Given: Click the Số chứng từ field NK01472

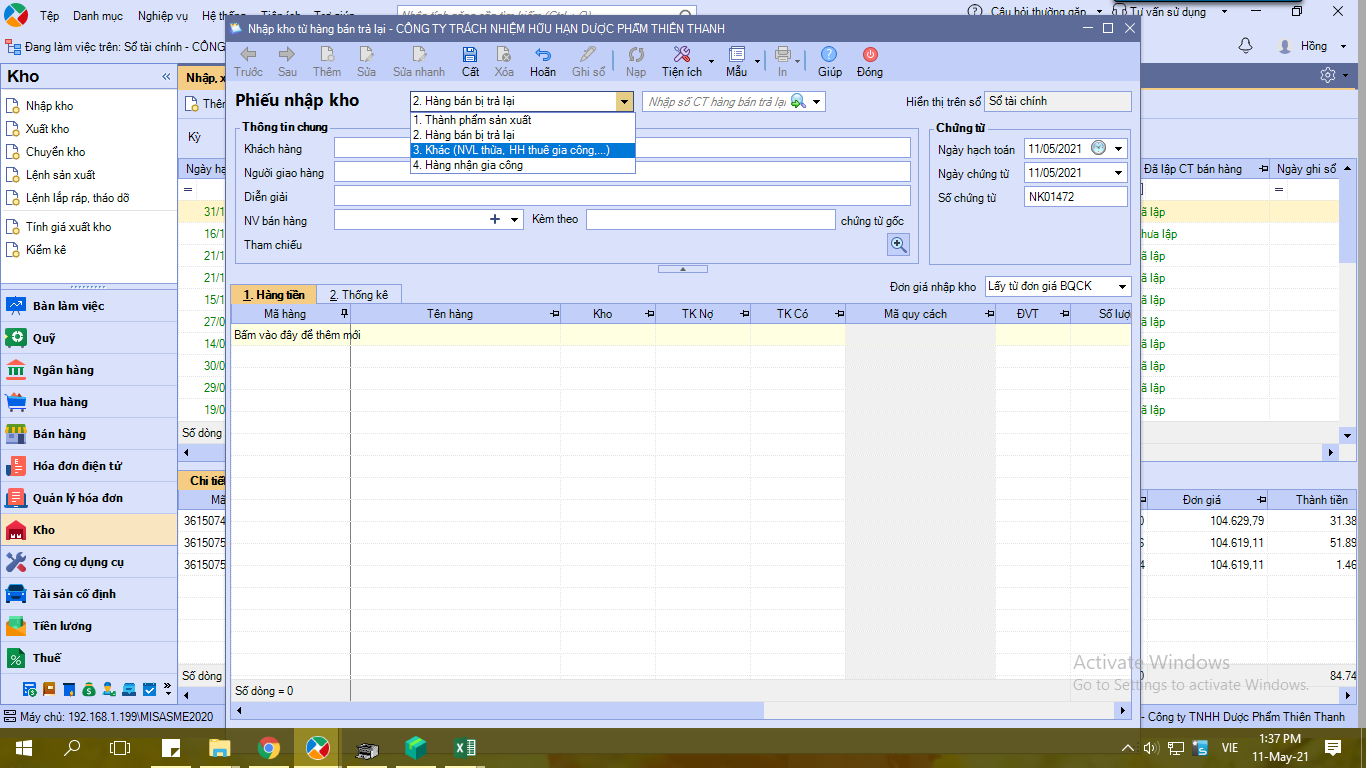Looking at the screenshot, I should click(1076, 197).
